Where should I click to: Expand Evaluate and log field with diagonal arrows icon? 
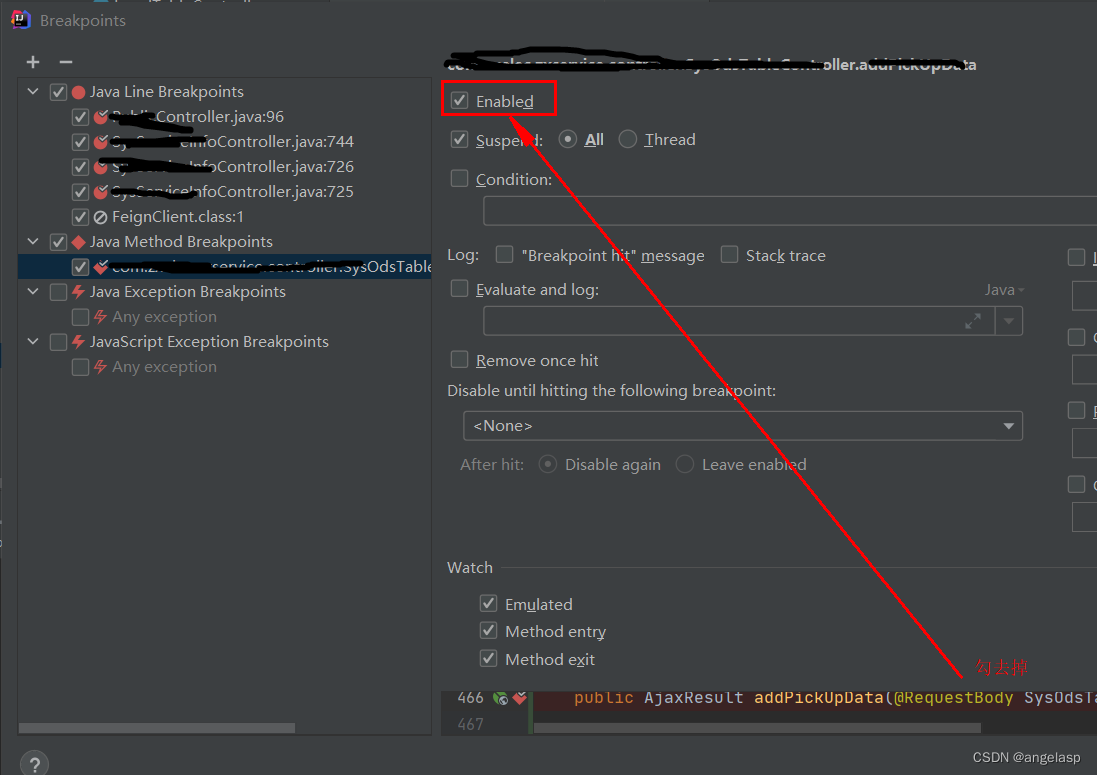[x=972, y=321]
